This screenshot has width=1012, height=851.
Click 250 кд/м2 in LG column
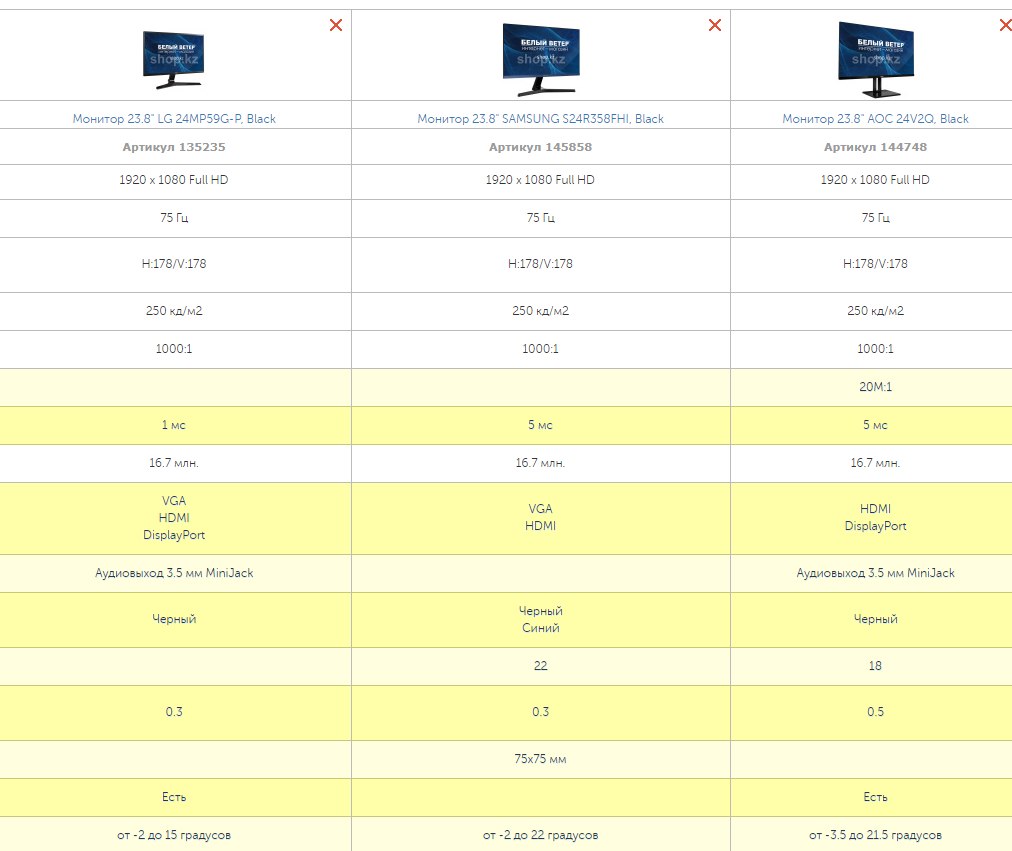[174, 311]
